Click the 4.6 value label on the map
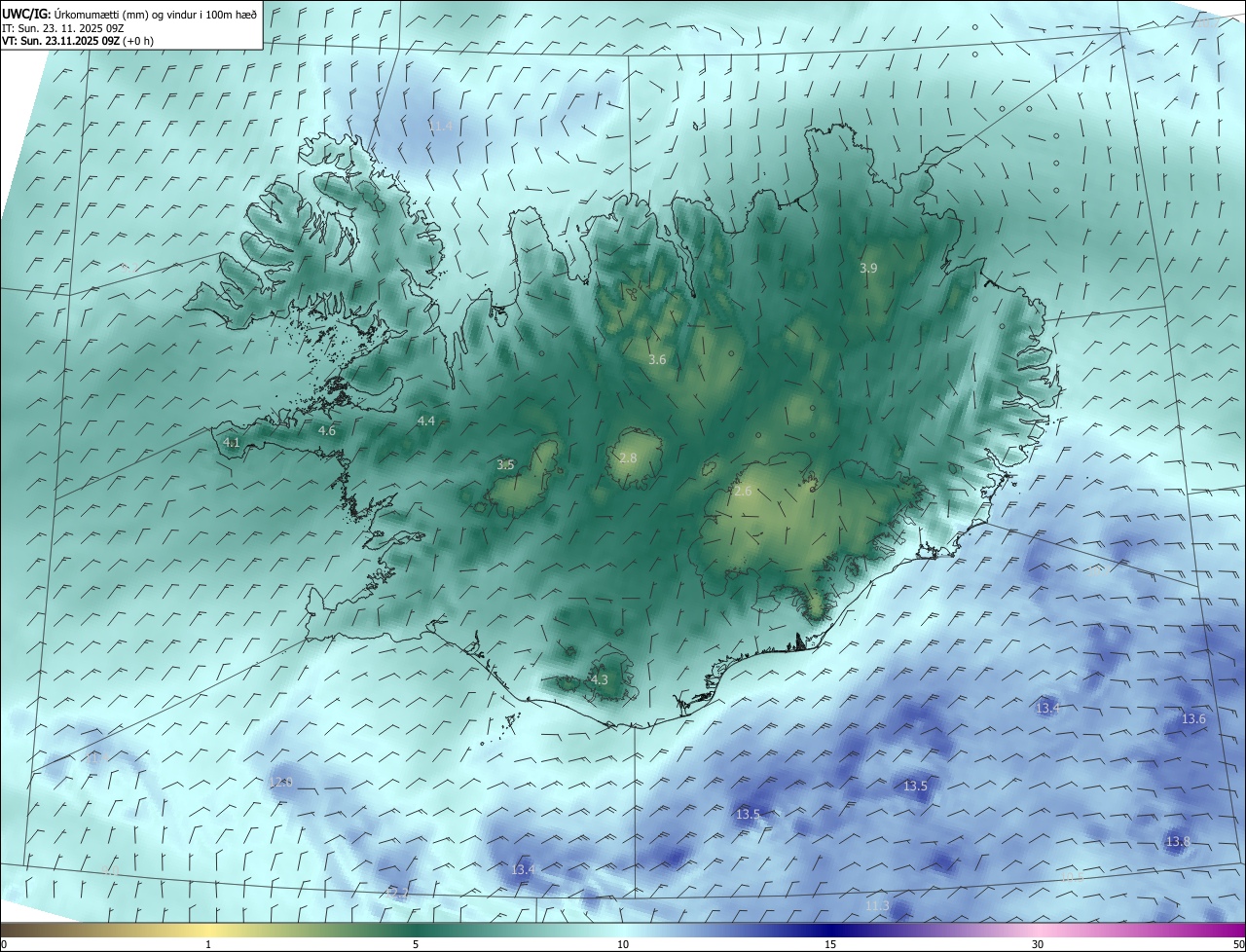Screen dimensions: 1246x952 tap(327, 430)
